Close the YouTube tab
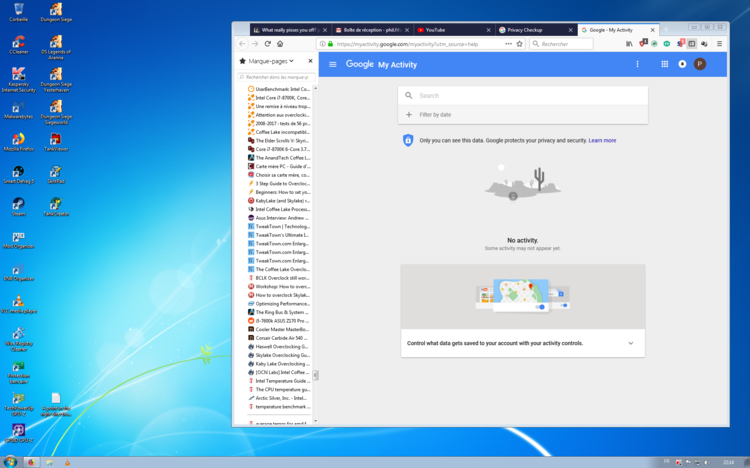 click(488, 30)
